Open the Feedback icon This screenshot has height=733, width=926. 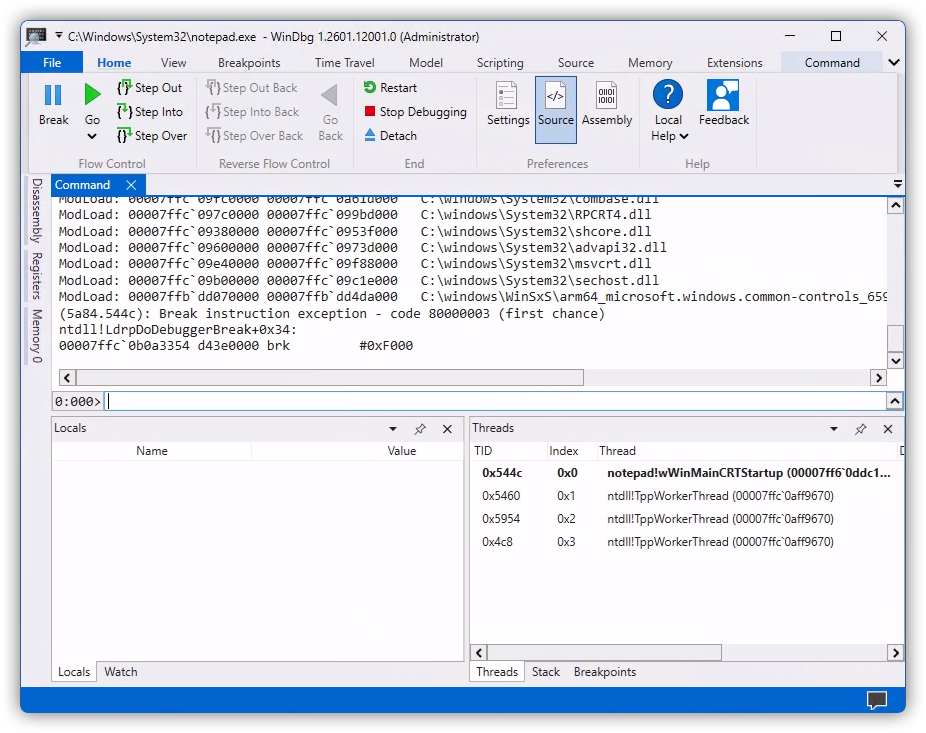tap(723, 97)
